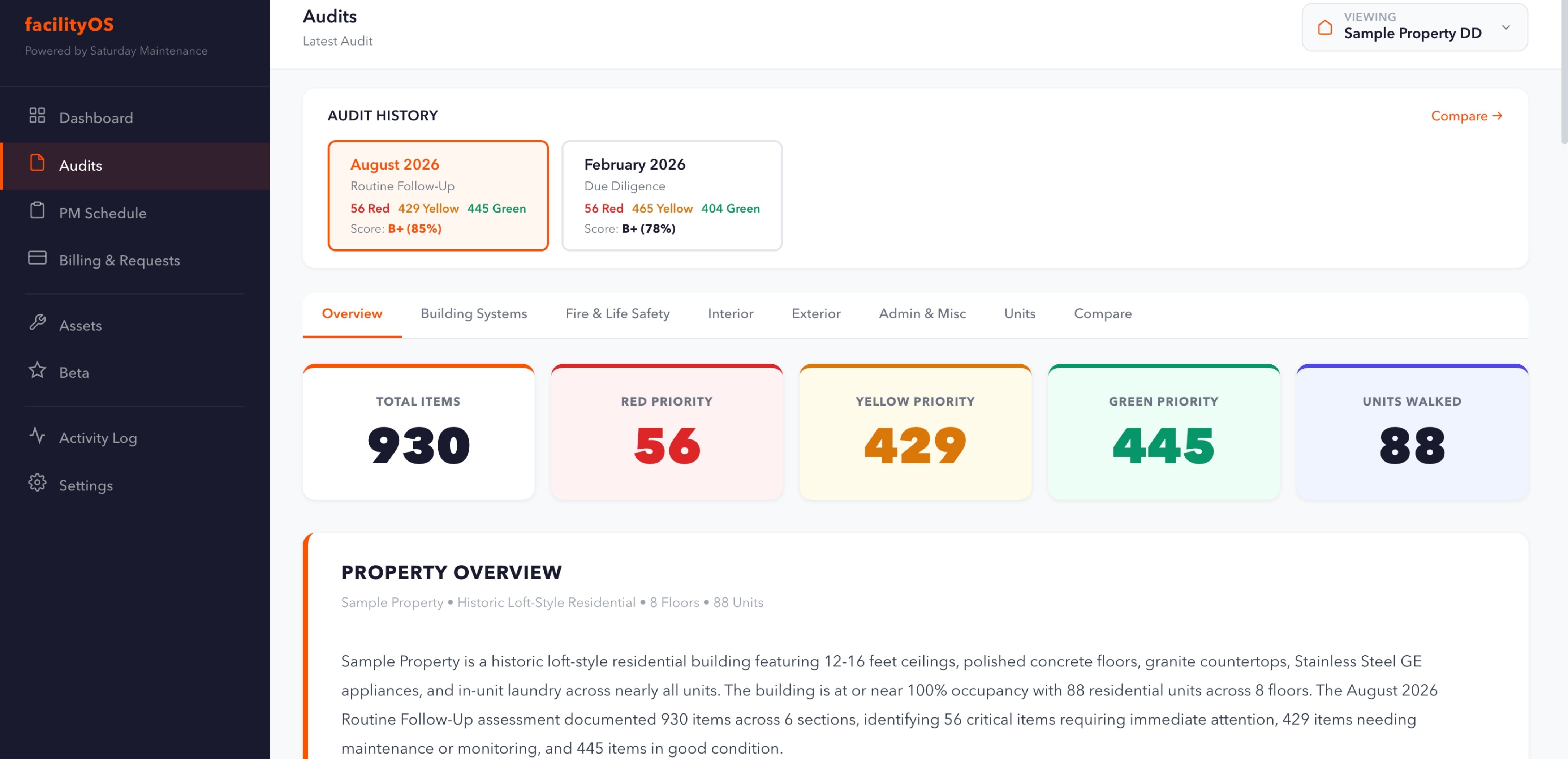Click 'Powered by Saturday Maintenance' text
Viewport: 1568px width, 759px height.
point(116,51)
